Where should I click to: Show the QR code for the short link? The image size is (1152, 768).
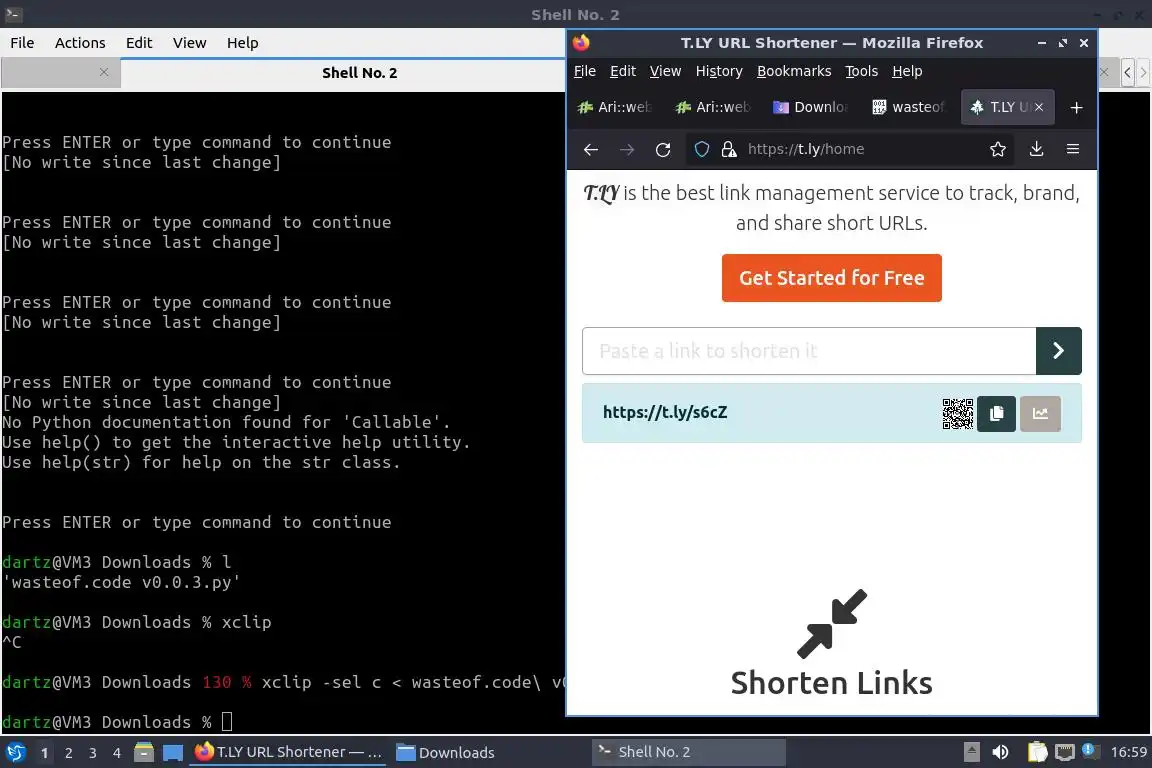[957, 414]
